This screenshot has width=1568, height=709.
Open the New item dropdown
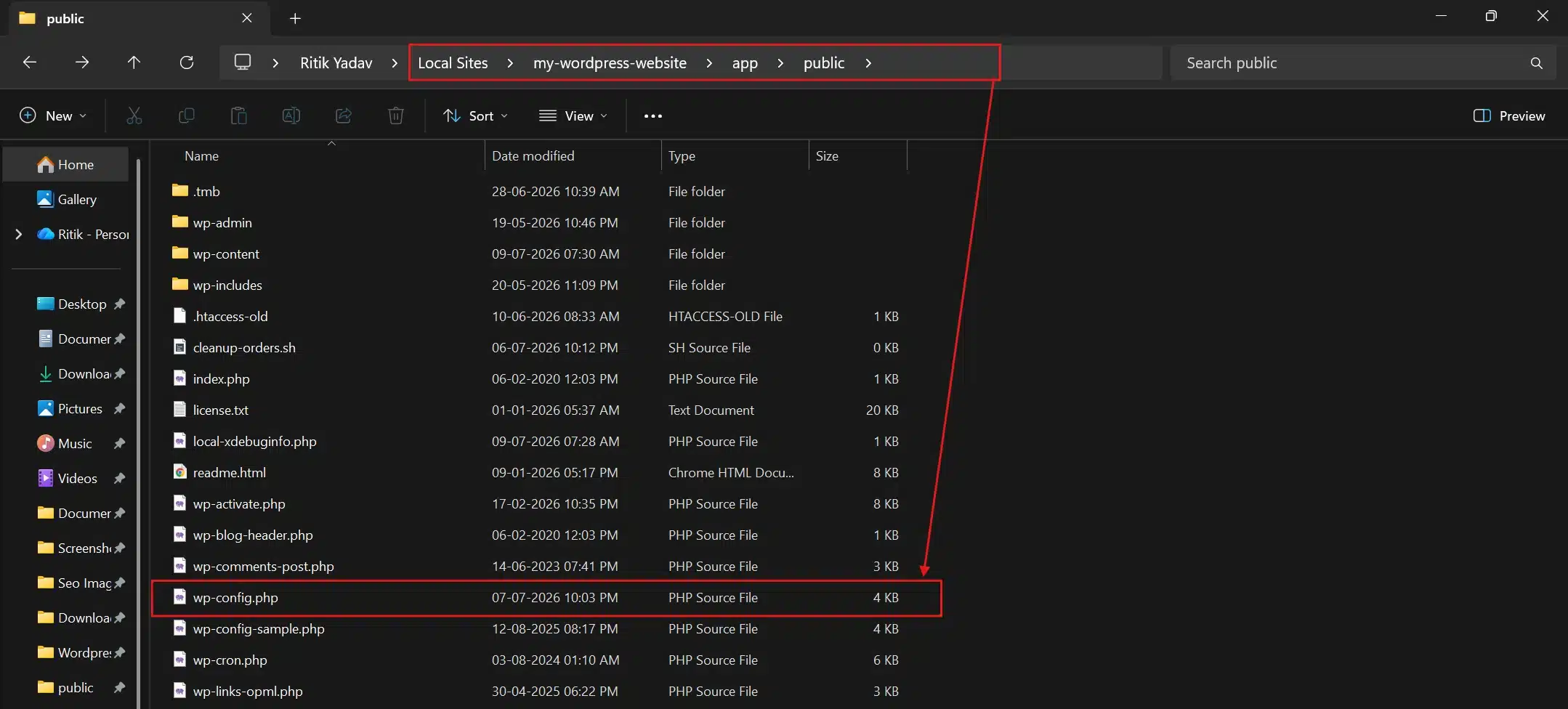click(53, 116)
